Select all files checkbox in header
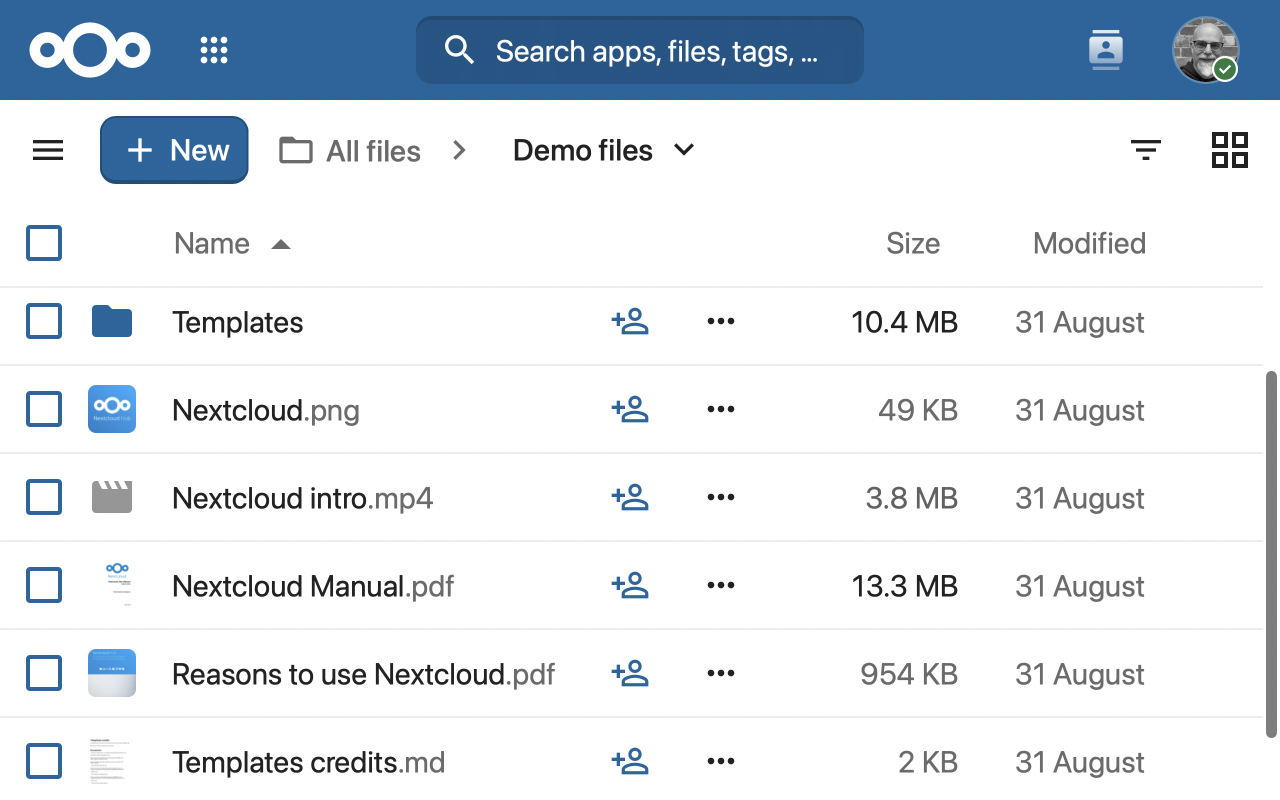The width and height of the screenshot is (1280, 800). pos(44,243)
